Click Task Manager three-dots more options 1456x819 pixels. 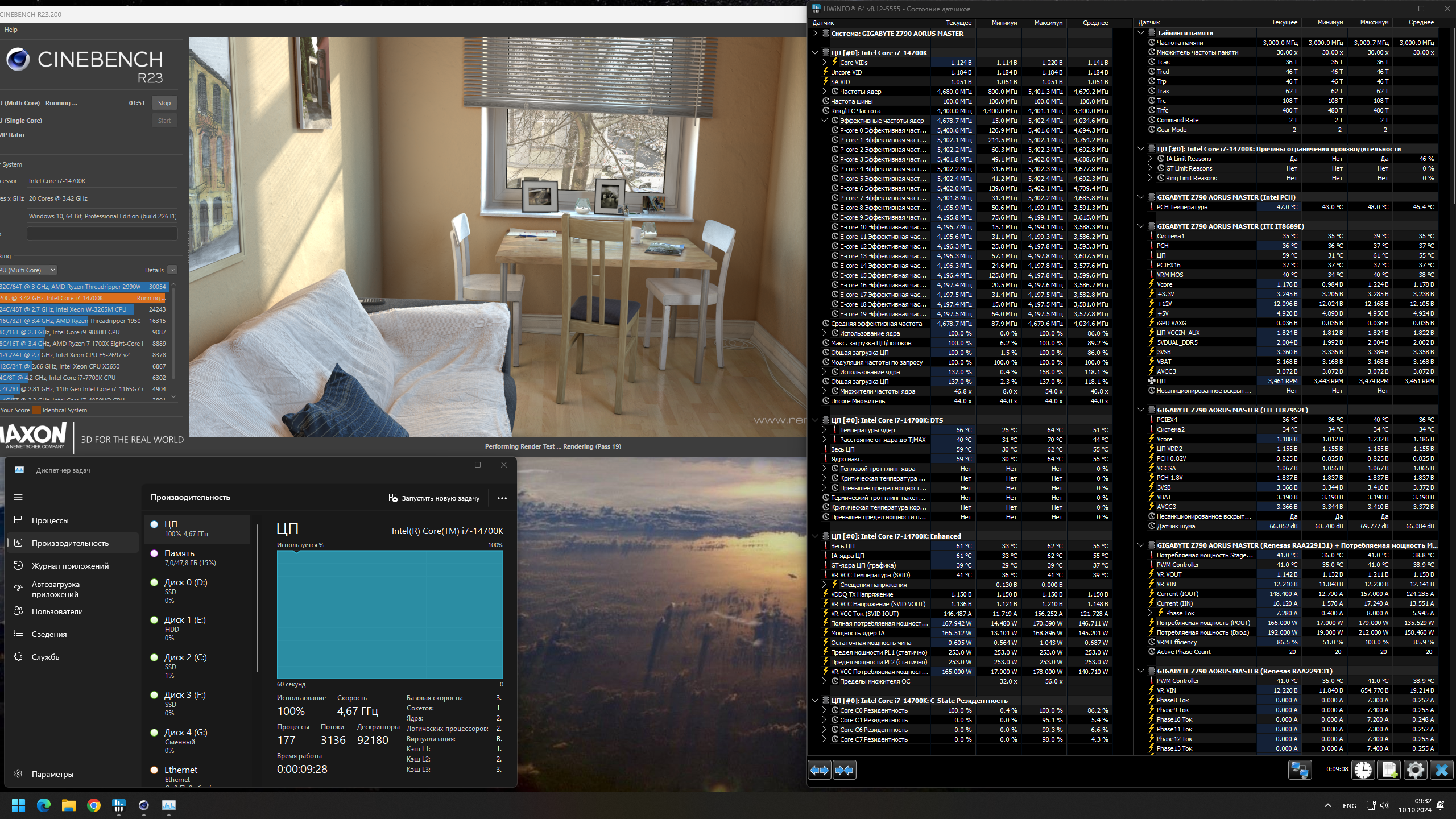click(502, 498)
